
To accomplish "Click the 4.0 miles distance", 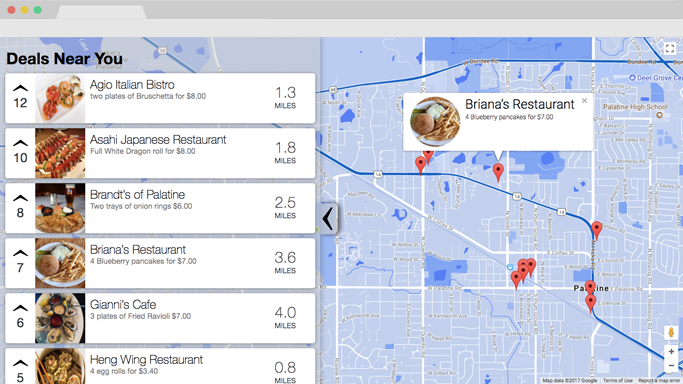I will (x=285, y=317).
